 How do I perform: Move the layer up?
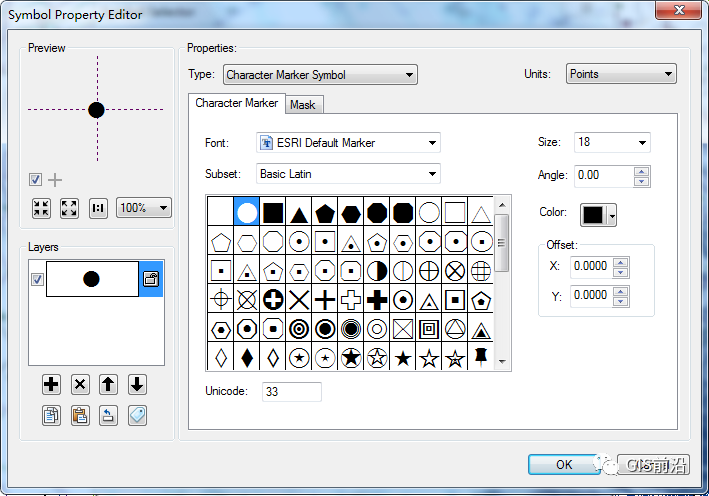(x=108, y=385)
